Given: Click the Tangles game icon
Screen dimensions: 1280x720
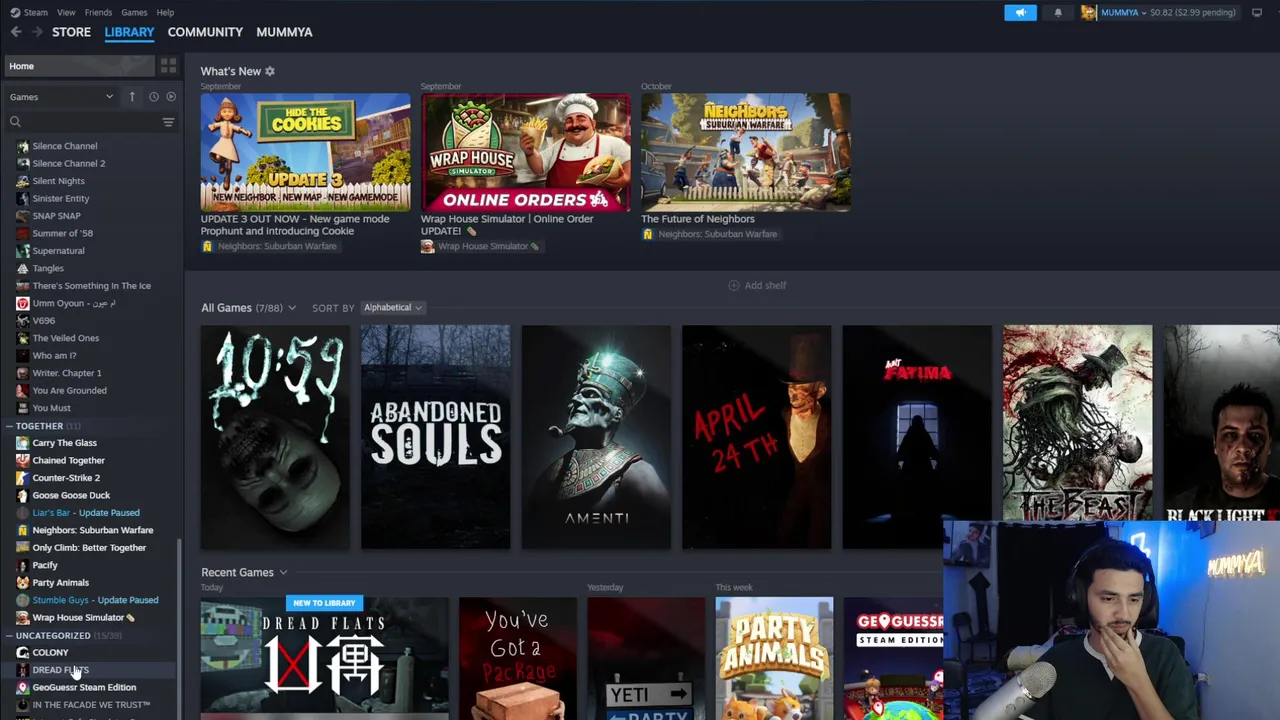Looking at the screenshot, I should (x=22, y=268).
